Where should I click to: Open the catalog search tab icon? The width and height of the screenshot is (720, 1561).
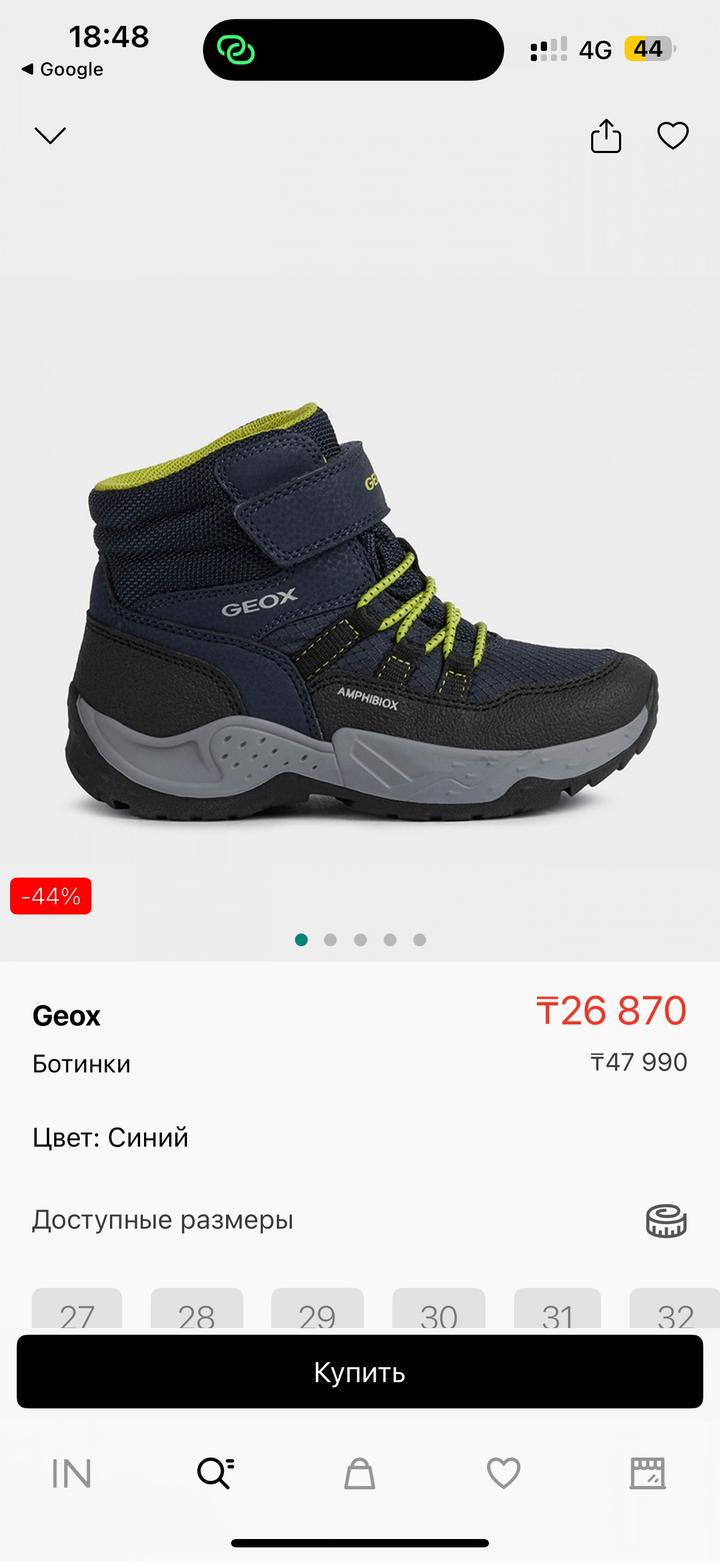pos(215,1473)
